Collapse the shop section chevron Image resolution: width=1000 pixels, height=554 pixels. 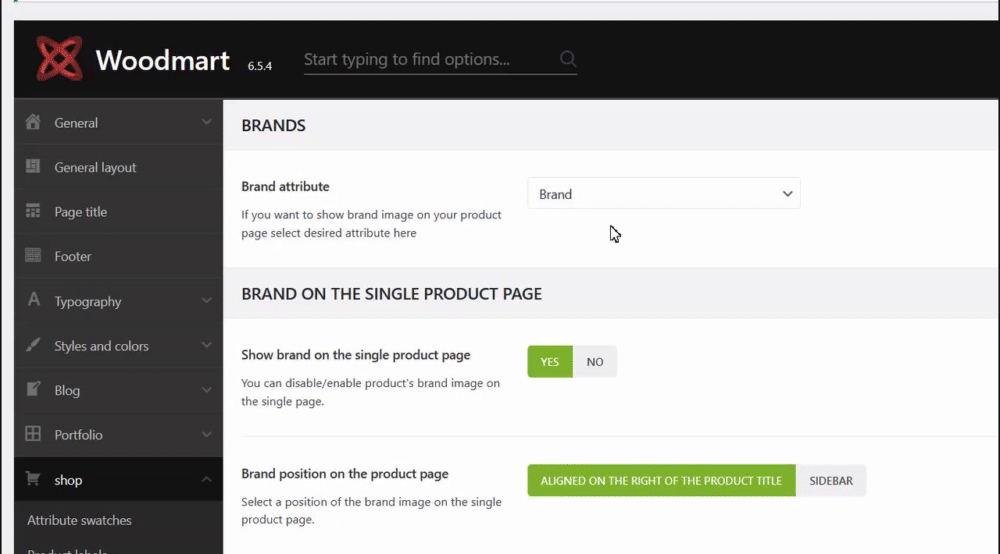(206, 480)
